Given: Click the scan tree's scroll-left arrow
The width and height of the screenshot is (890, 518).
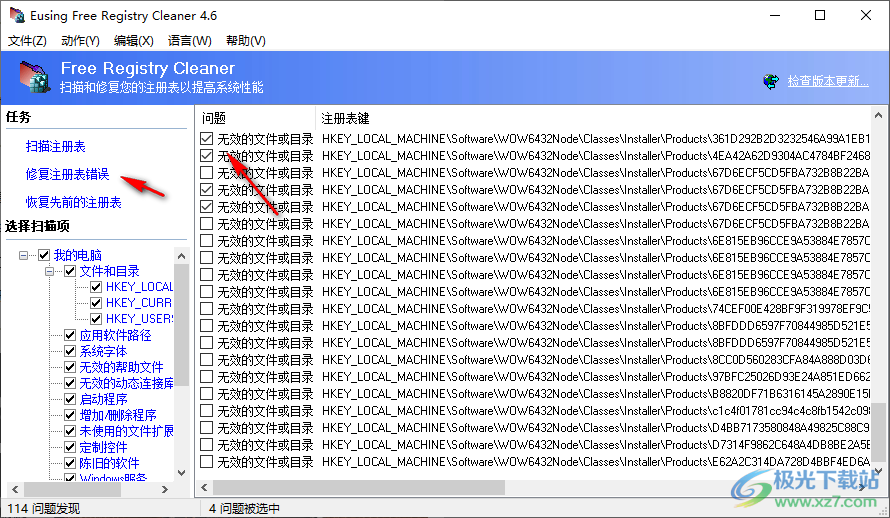Looking at the screenshot, I should [x=15, y=489].
